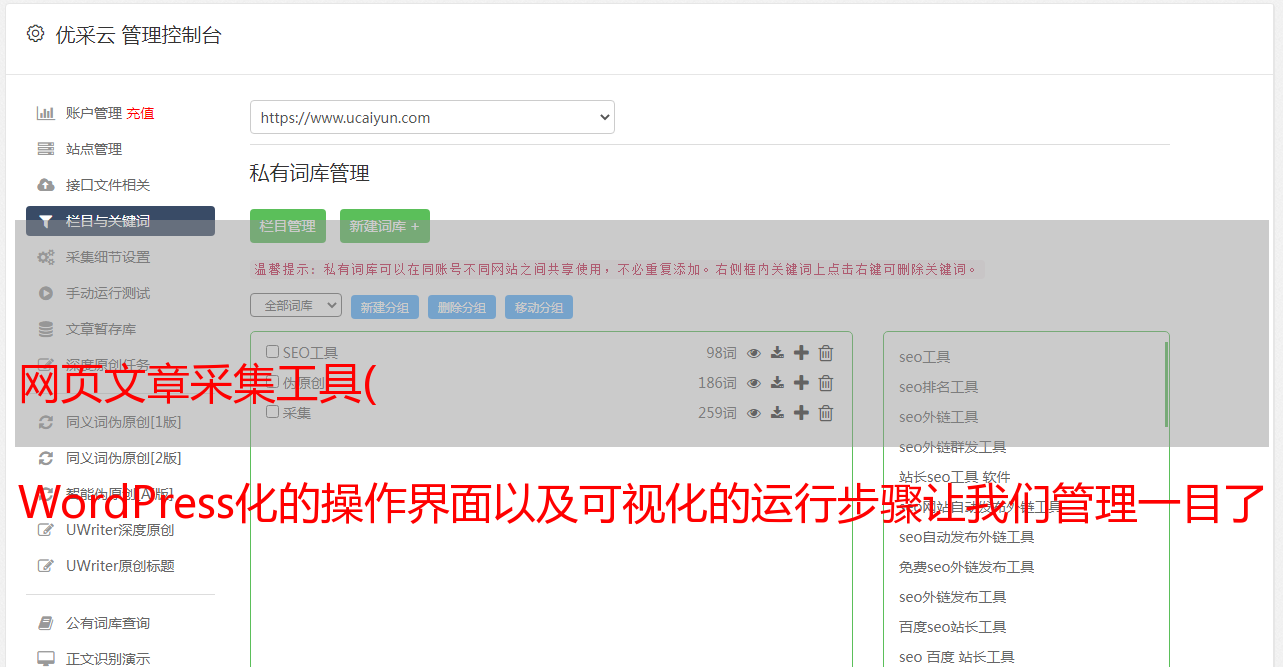The image size is (1283, 667).
Task: Click the 栏目管理 button
Action: [288, 226]
